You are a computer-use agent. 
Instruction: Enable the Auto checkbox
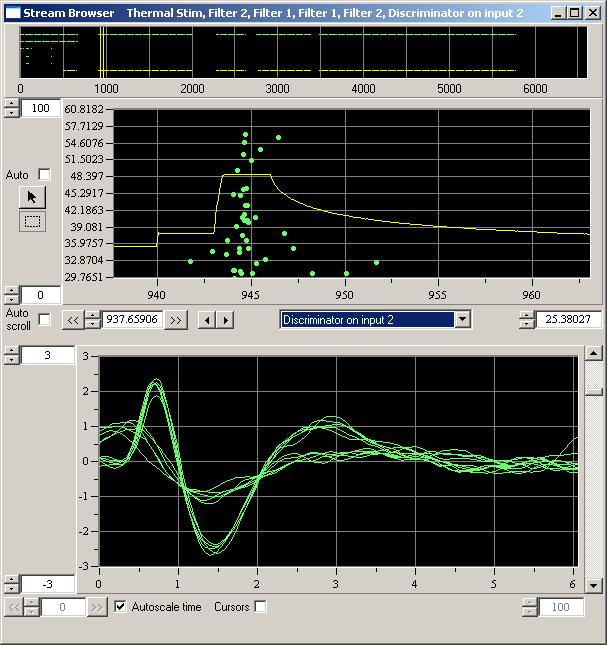(44, 175)
